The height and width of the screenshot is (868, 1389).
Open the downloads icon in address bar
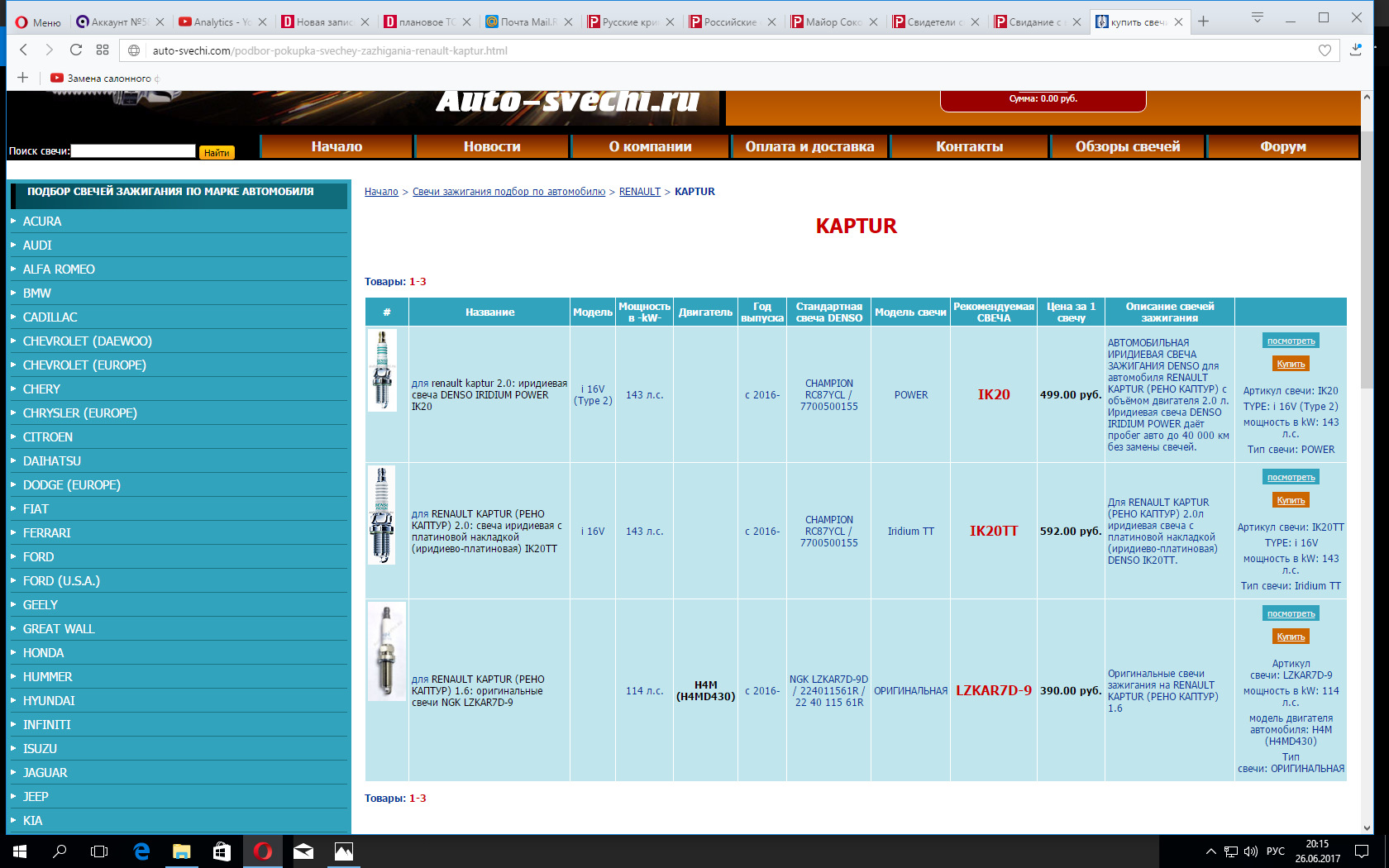(1356, 50)
